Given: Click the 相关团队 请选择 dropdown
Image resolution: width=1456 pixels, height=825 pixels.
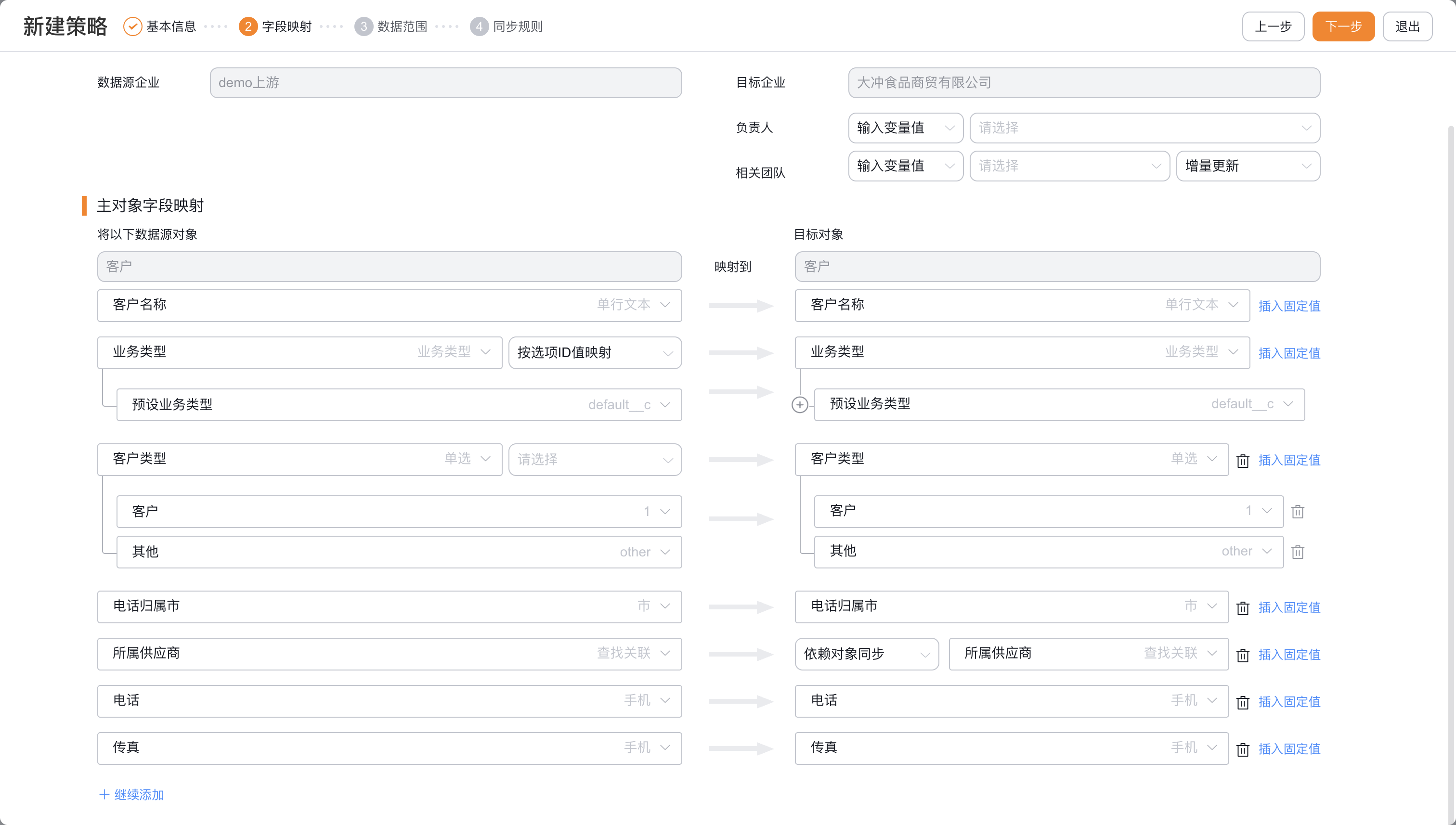Looking at the screenshot, I should click(1069, 166).
